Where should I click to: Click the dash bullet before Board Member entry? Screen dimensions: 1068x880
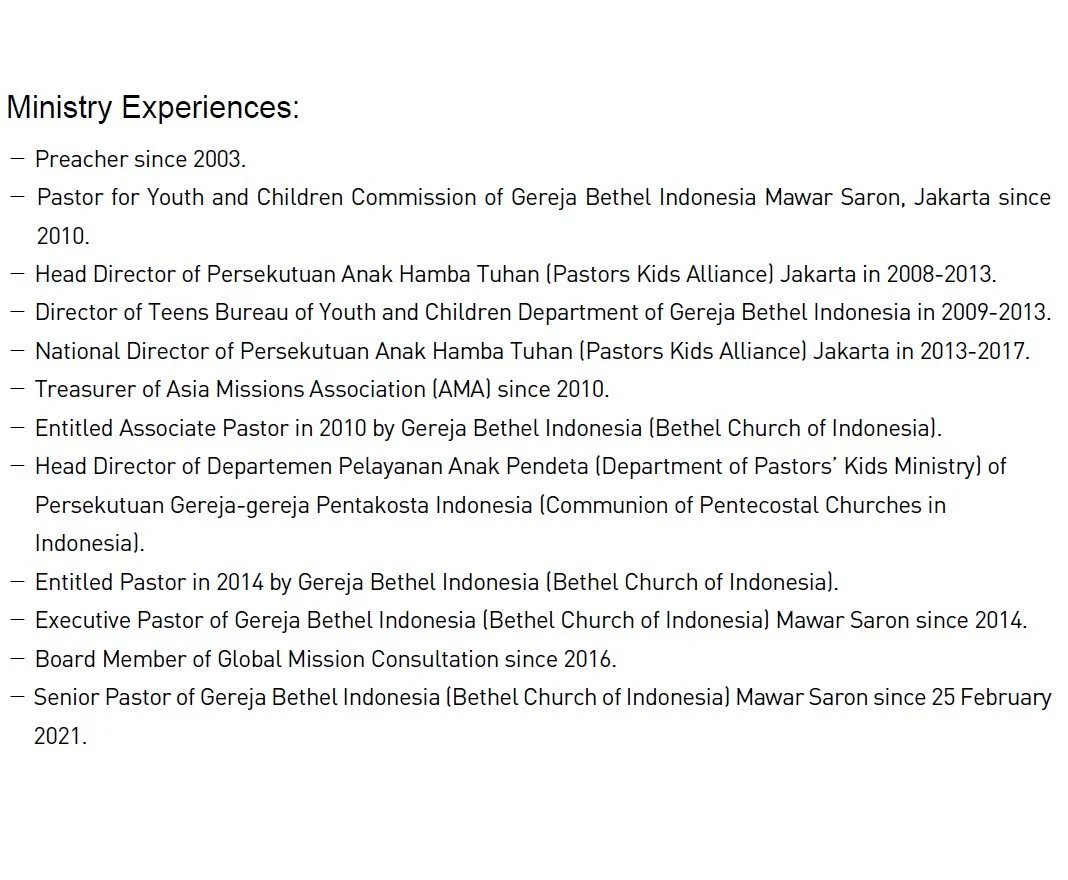click(x=18, y=659)
